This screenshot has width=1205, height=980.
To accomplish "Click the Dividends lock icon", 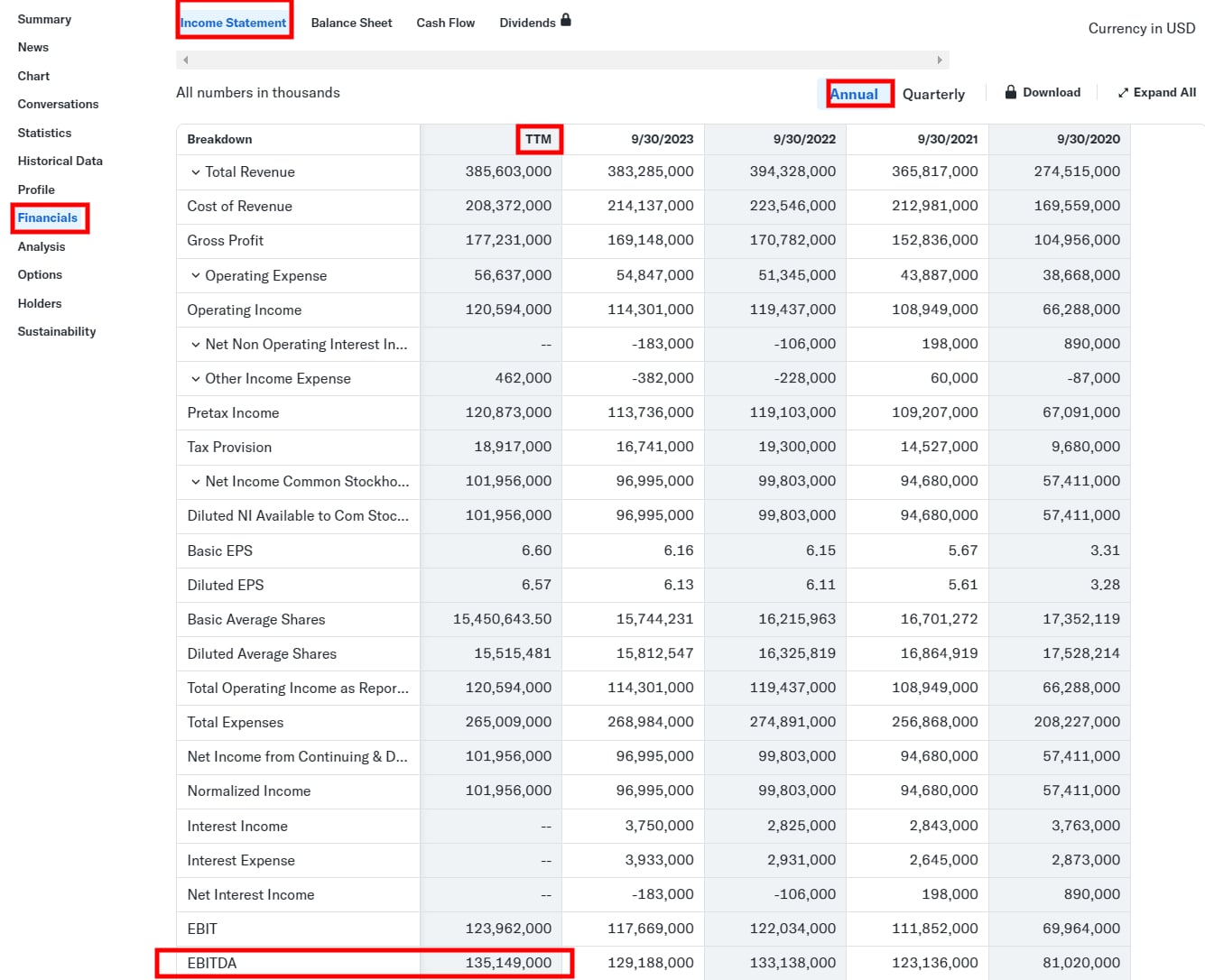I will (x=566, y=20).
